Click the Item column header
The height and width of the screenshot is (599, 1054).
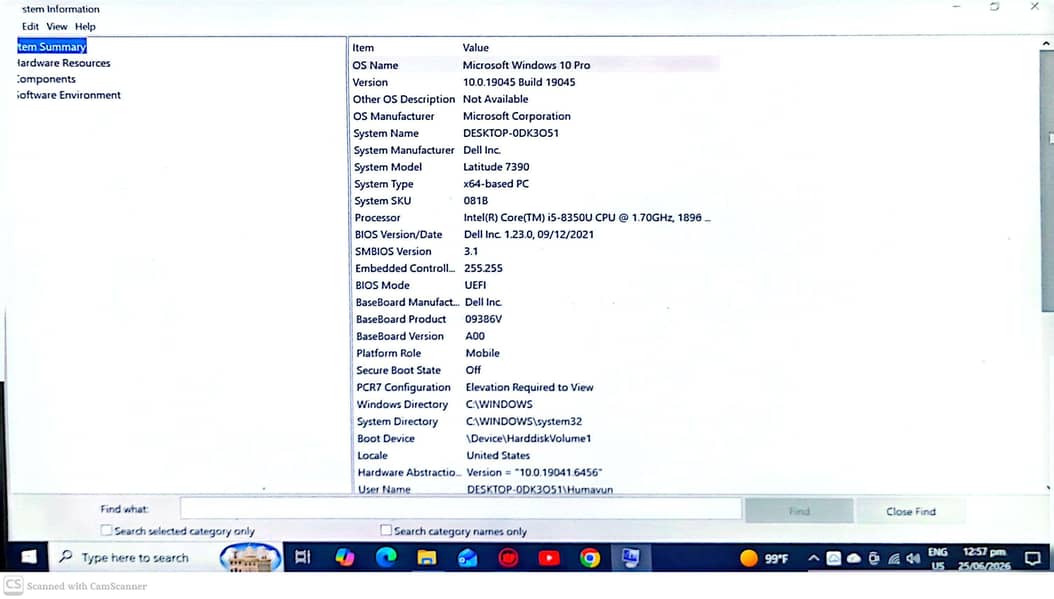(x=363, y=48)
